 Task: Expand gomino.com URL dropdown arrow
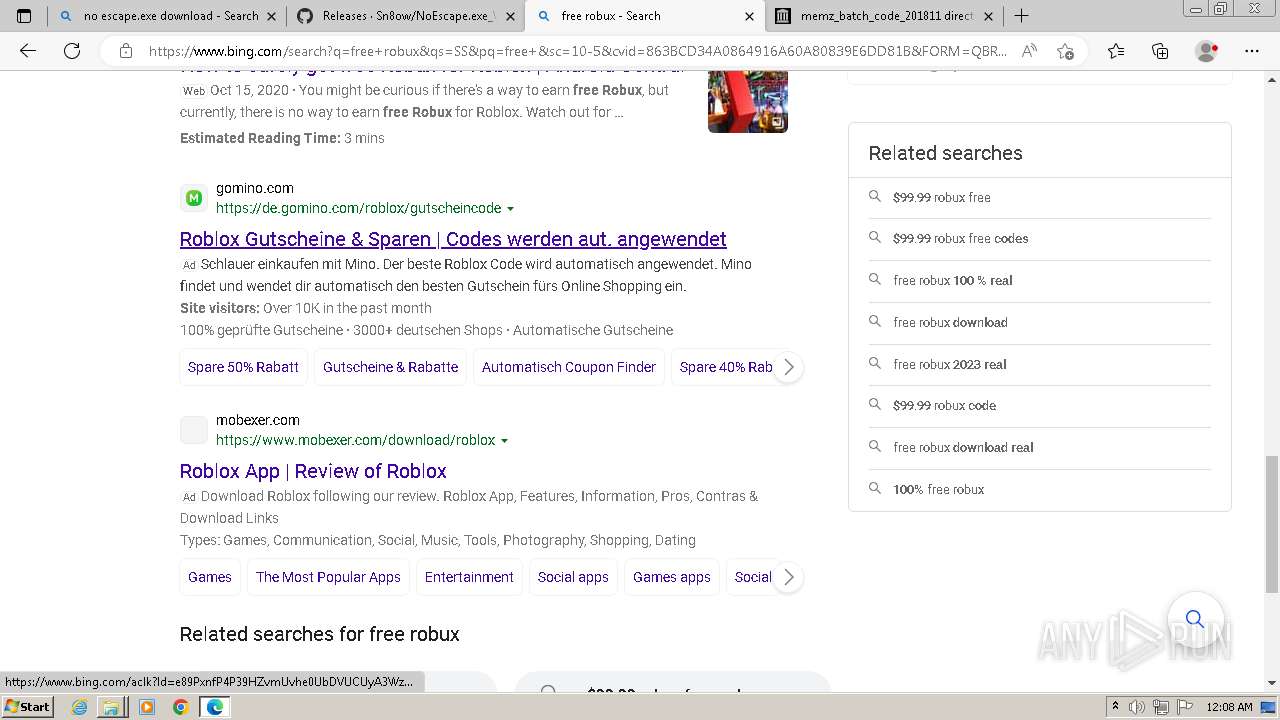pyautogui.click(x=510, y=209)
